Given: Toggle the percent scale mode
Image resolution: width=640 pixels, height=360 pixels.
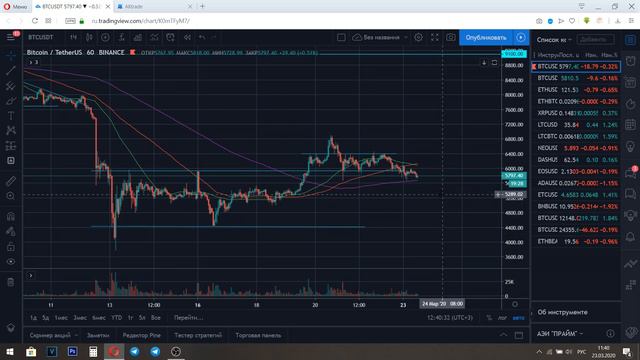Looking at the screenshot, I should coord(489,318).
